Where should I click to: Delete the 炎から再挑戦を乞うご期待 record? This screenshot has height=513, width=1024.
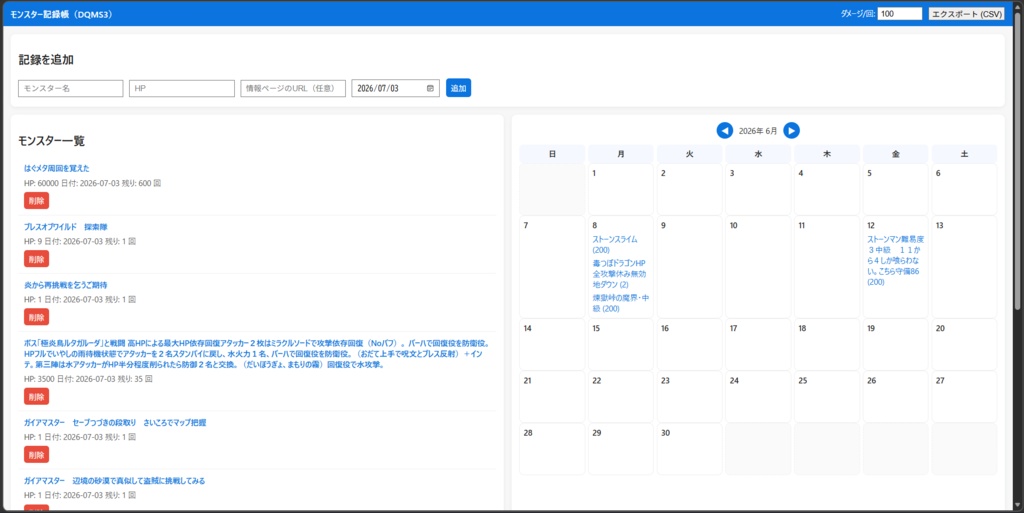[37, 317]
